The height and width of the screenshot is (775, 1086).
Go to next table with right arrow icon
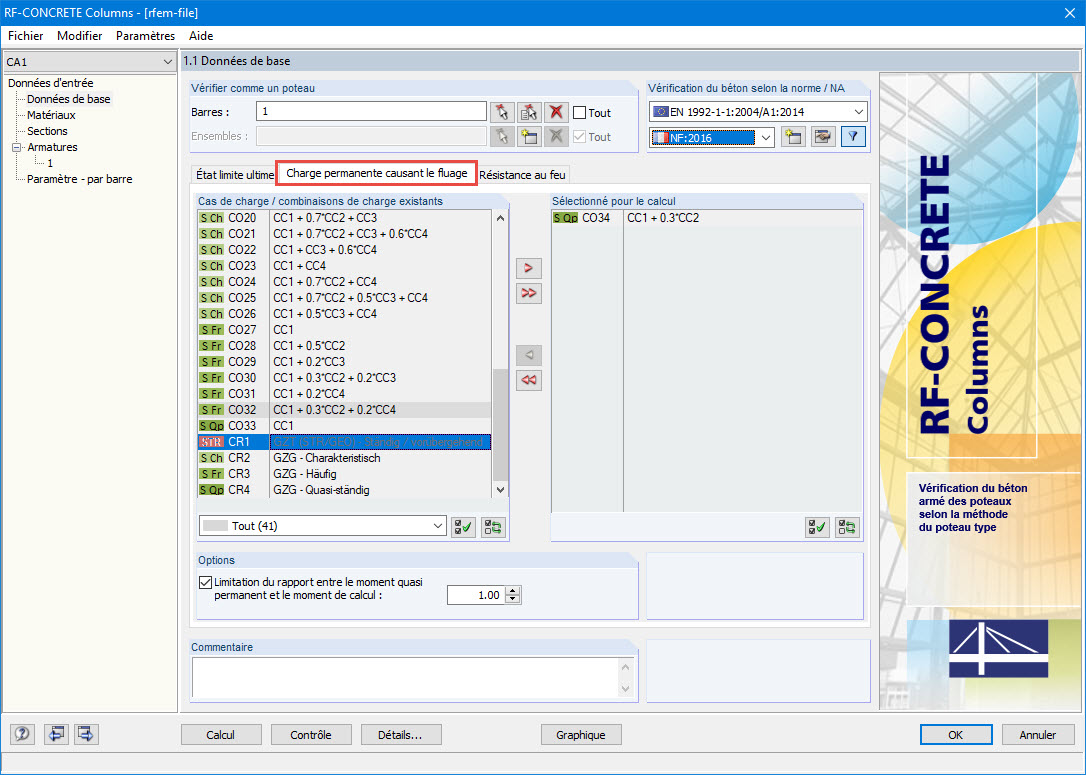pyautogui.click(x=86, y=734)
